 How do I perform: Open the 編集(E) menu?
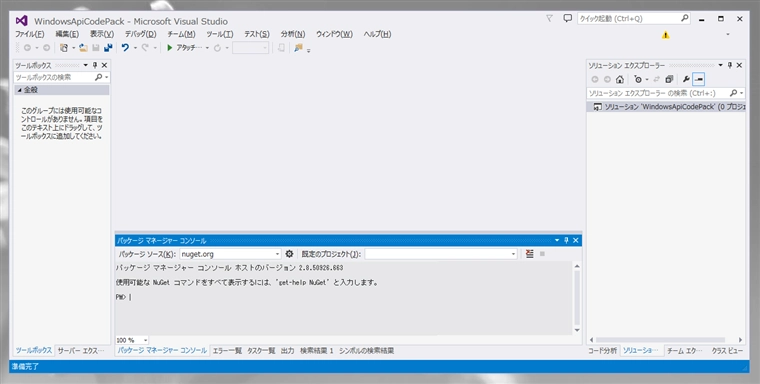pos(67,34)
